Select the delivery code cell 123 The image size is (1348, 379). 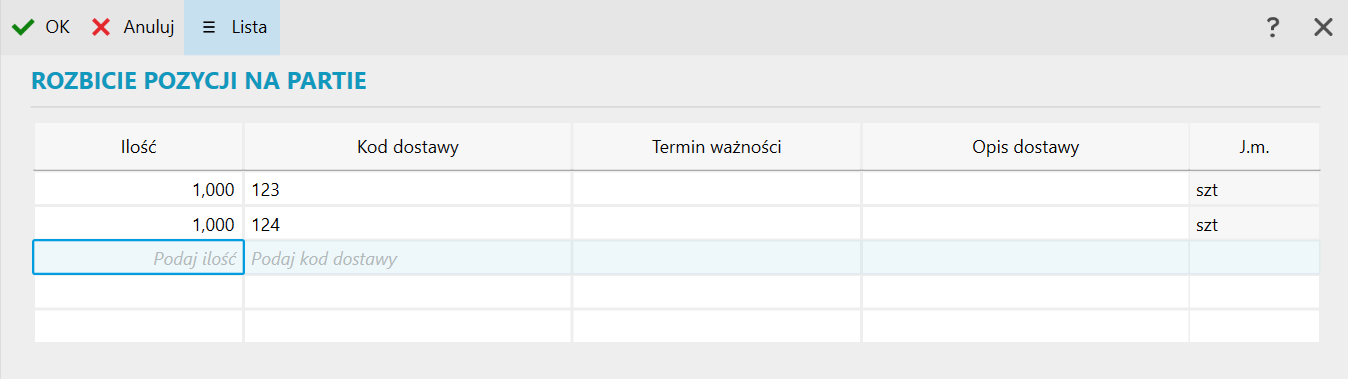click(x=408, y=189)
